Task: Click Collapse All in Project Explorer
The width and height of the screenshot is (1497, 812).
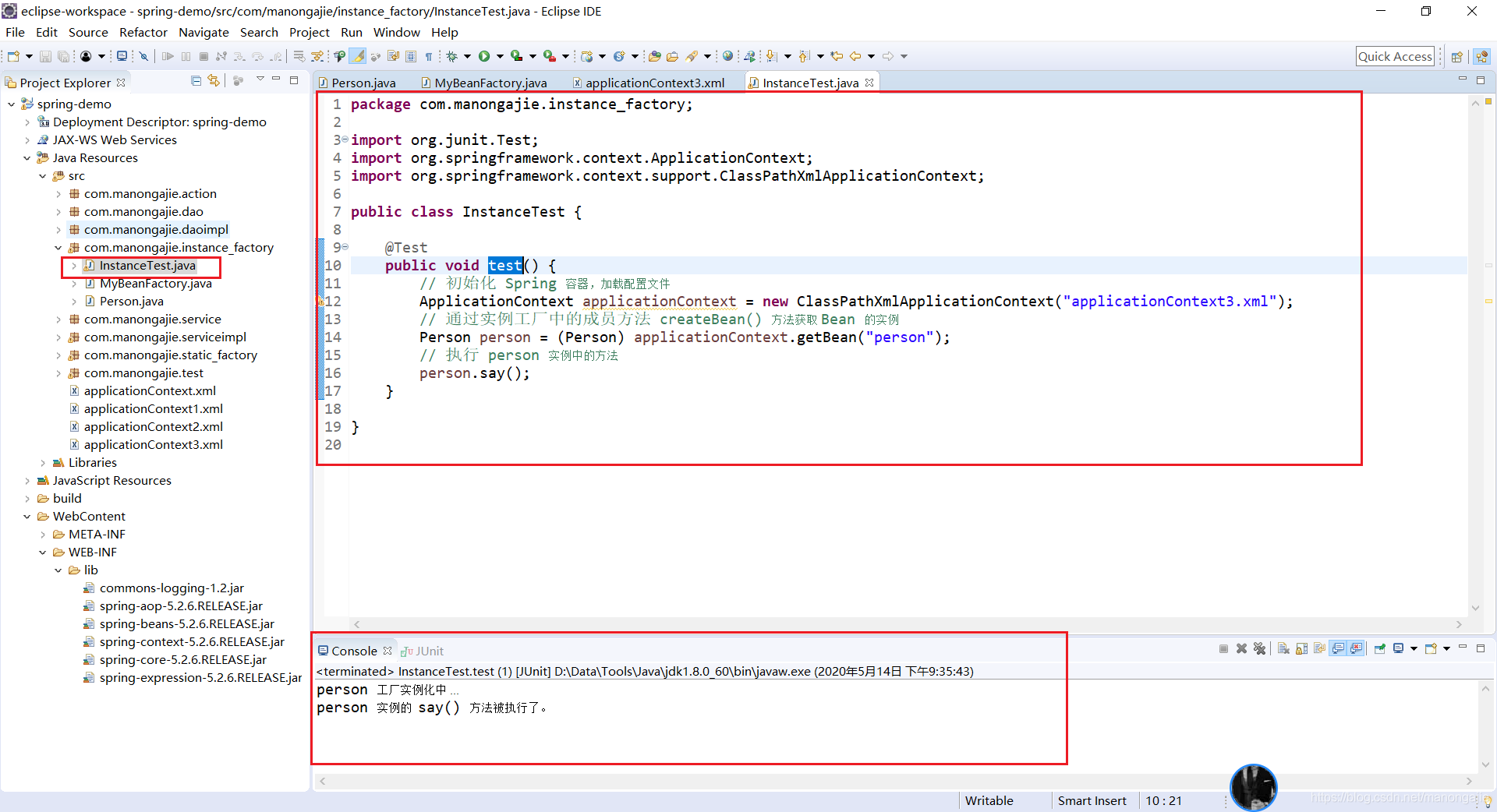Action: point(196,80)
